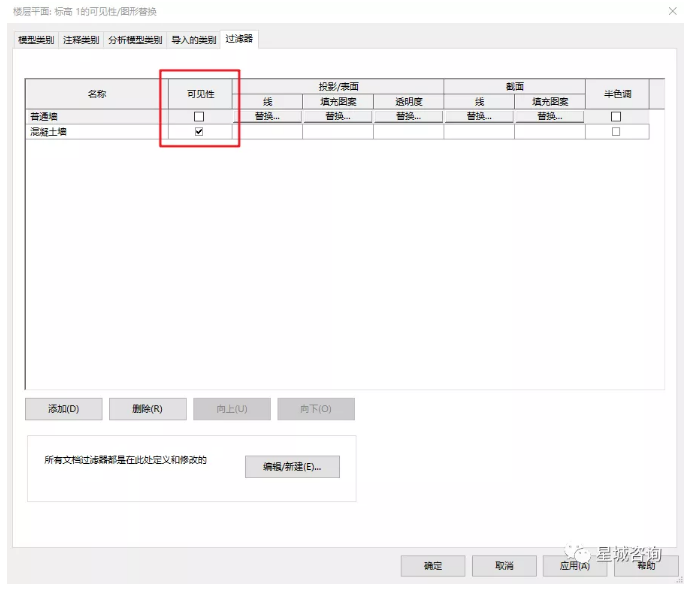This screenshot has height=591, width=694.
Task: Click projection 线 cell of 混凝土墙 row
Action: [x=267, y=131]
